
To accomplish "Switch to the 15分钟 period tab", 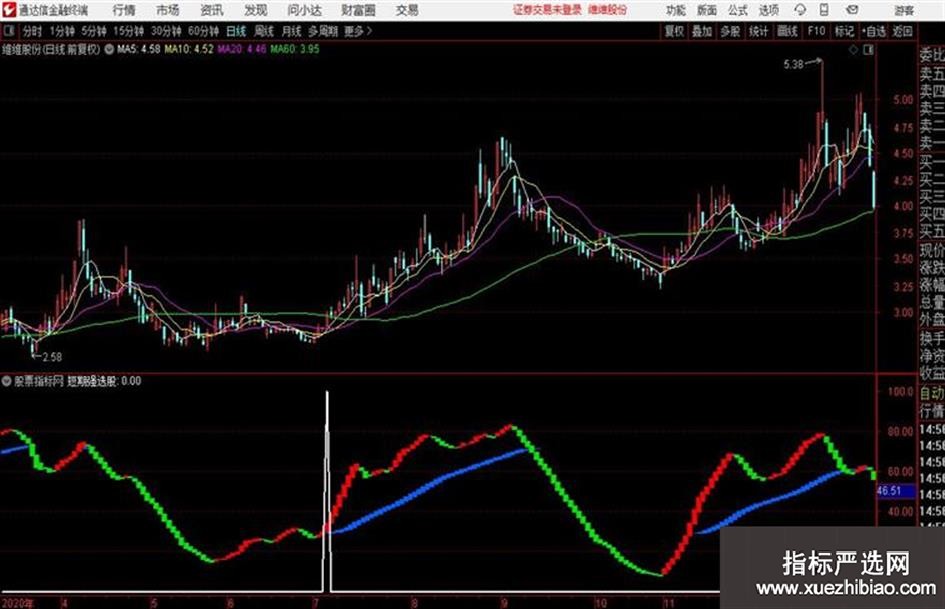I will (x=128, y=31).
